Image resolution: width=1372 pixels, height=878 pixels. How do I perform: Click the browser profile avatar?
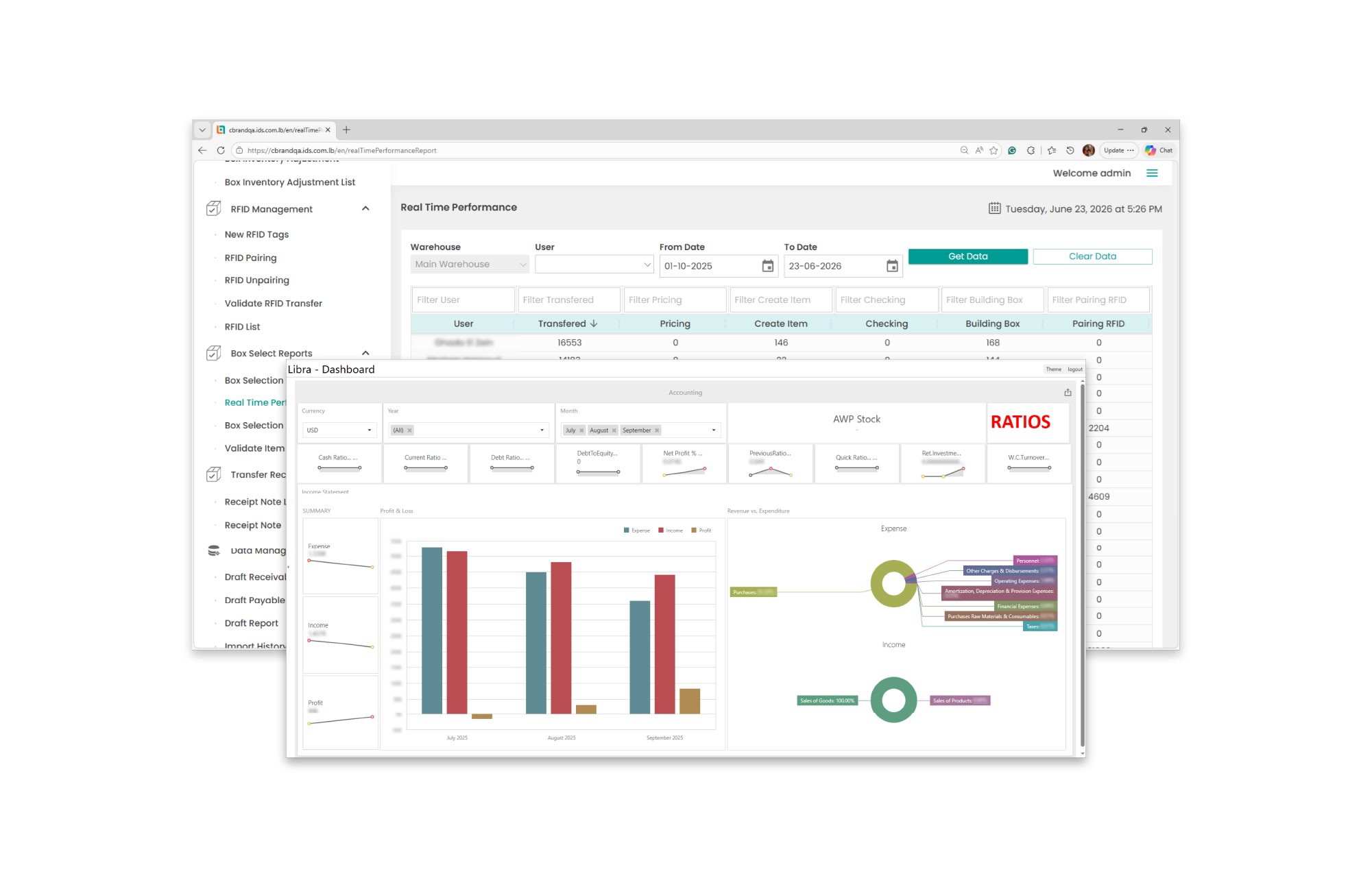[1088, 150]
